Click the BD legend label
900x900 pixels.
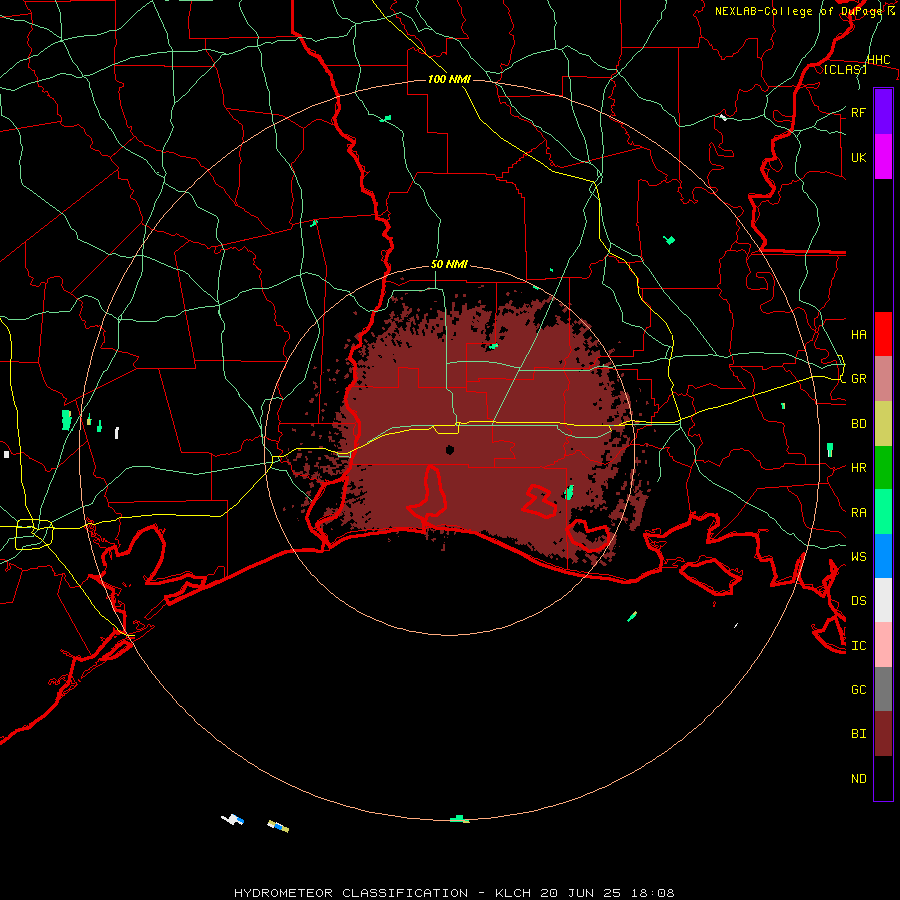858,424
